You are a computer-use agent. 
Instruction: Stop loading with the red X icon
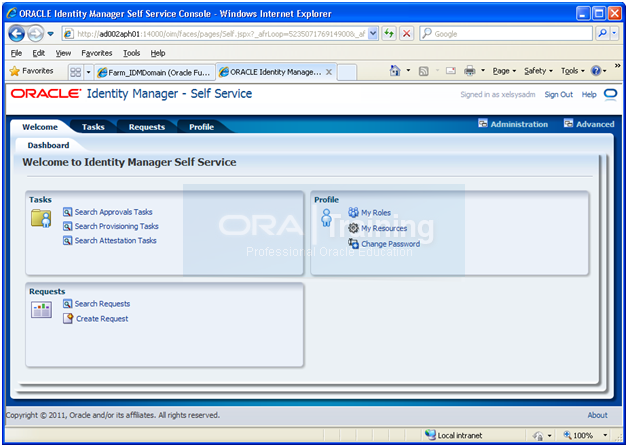pos(407,34)
